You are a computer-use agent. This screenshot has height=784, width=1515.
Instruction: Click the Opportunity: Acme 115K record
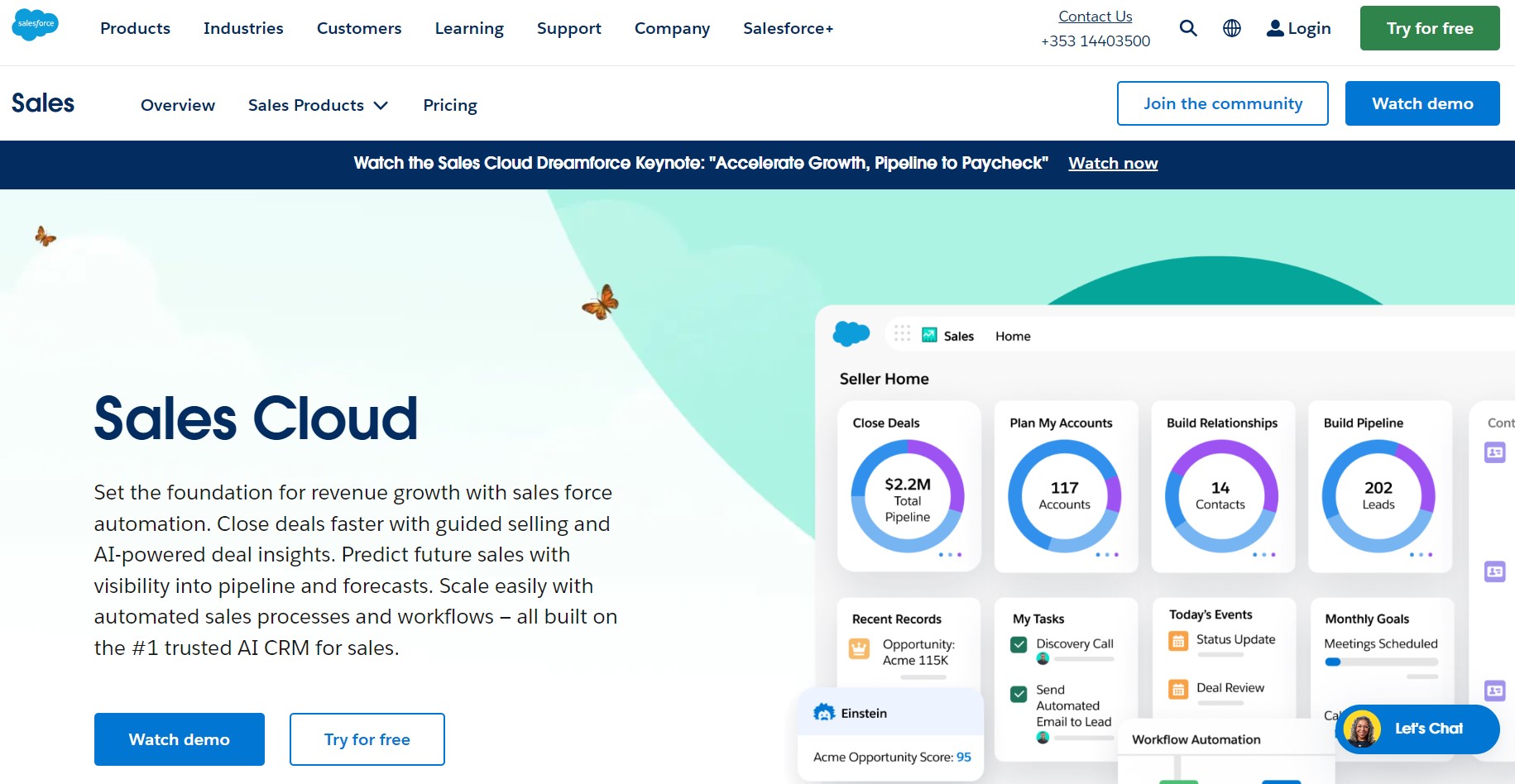(918, 652)
